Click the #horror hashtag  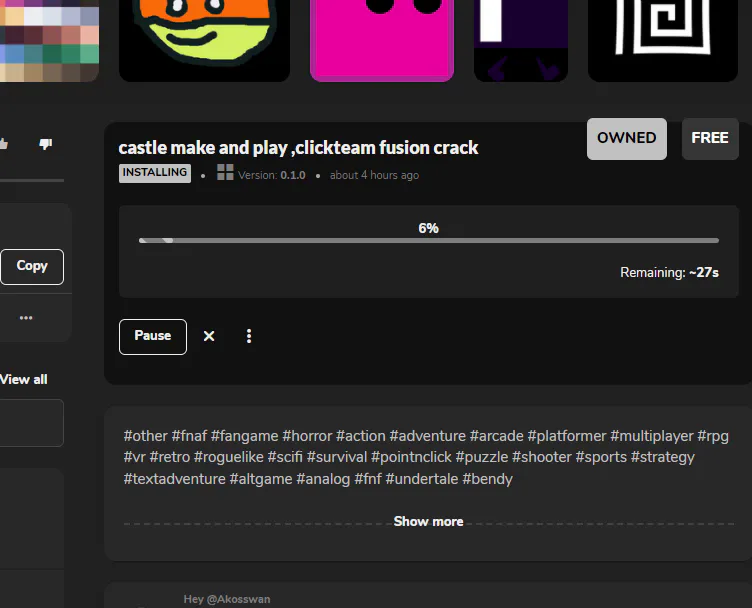[307, 436]
